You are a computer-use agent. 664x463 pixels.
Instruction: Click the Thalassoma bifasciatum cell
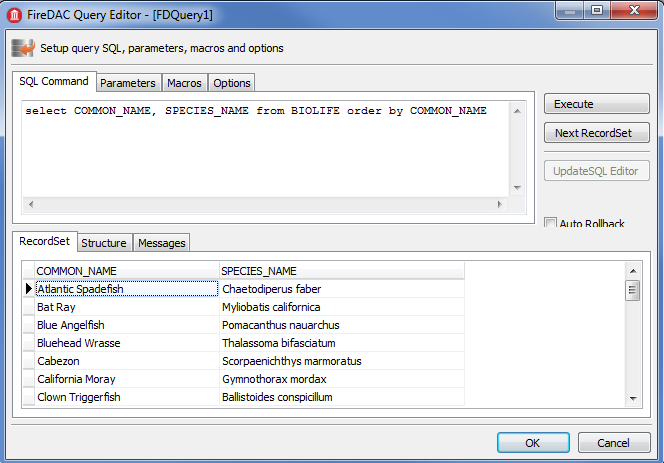(x=342, y=343)
